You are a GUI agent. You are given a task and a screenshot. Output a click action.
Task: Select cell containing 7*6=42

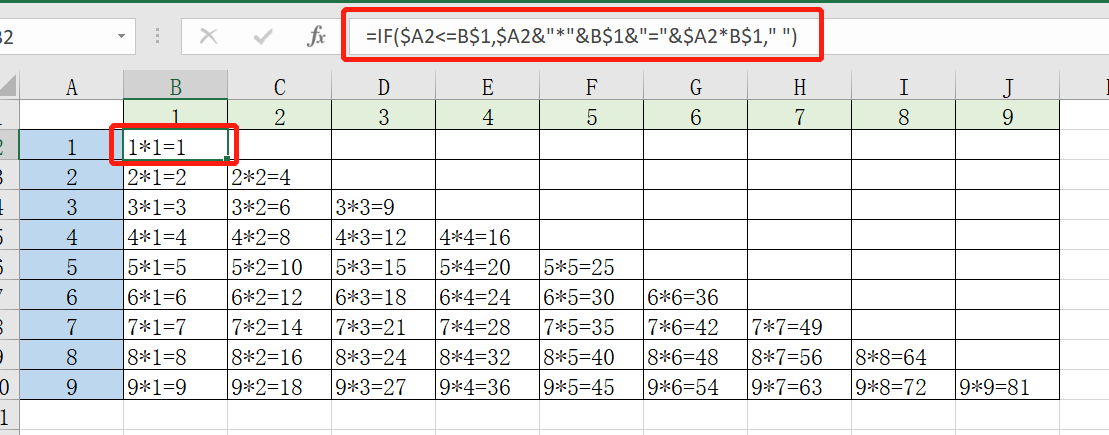tap(695, 325)
